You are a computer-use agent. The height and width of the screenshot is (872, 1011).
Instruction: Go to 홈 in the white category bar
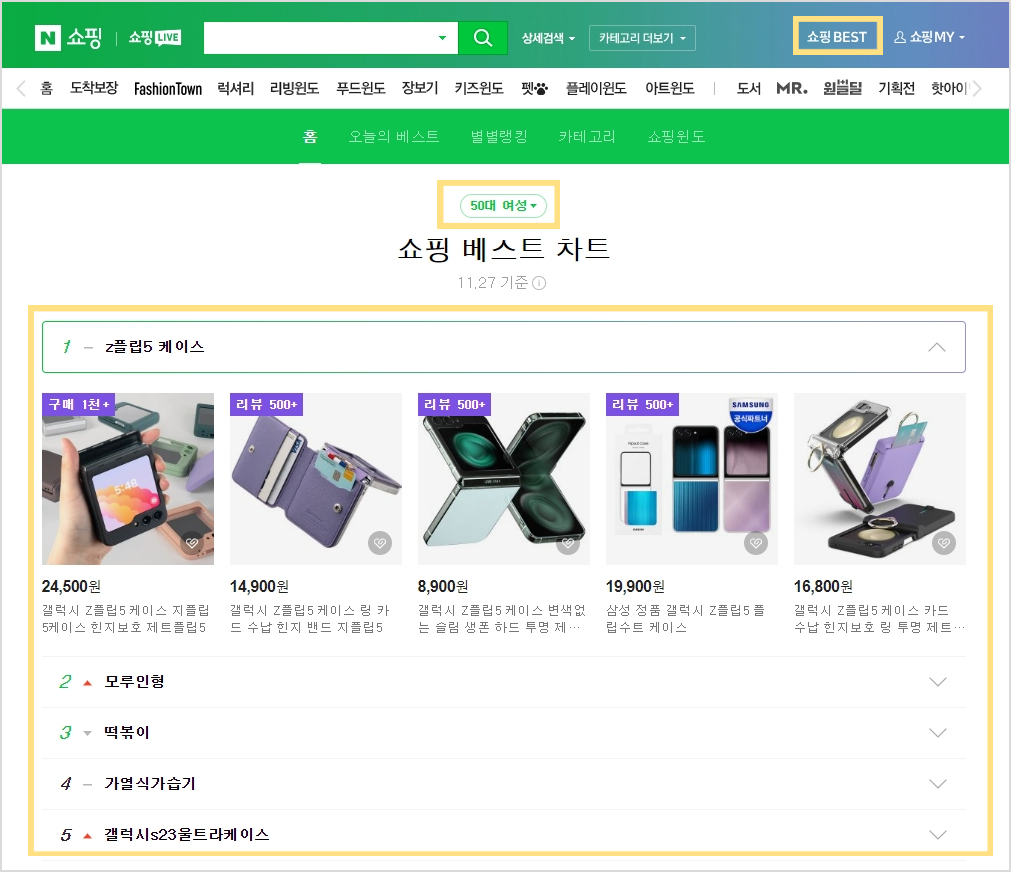point(46,88)
